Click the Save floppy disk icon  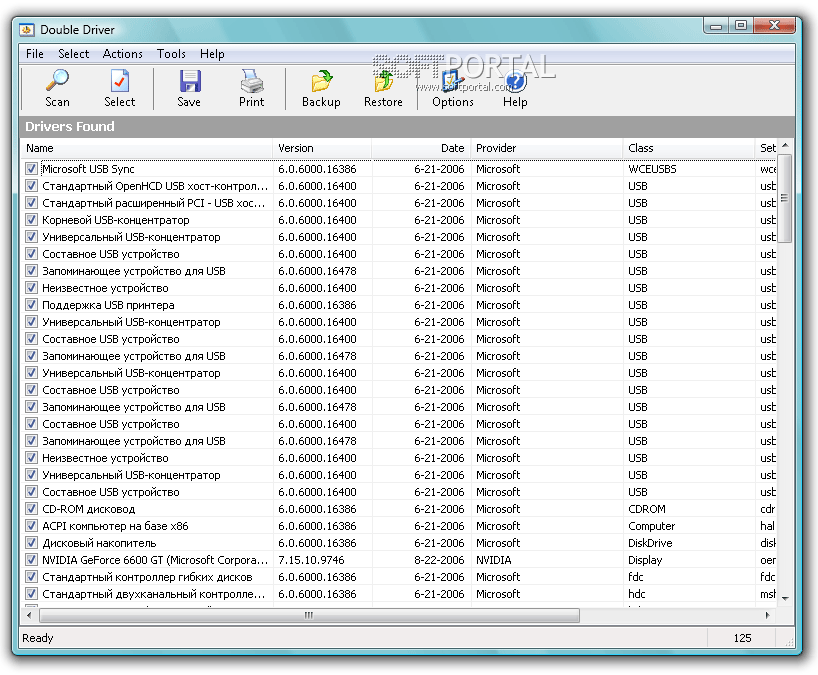[x=189, y=81]
